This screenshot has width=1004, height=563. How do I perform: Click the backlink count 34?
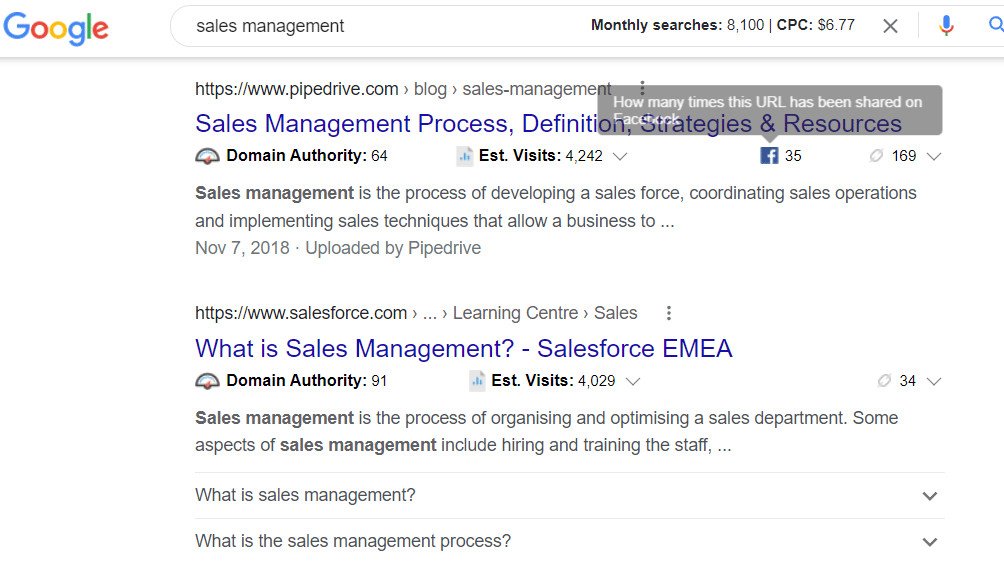click(907, 380)
